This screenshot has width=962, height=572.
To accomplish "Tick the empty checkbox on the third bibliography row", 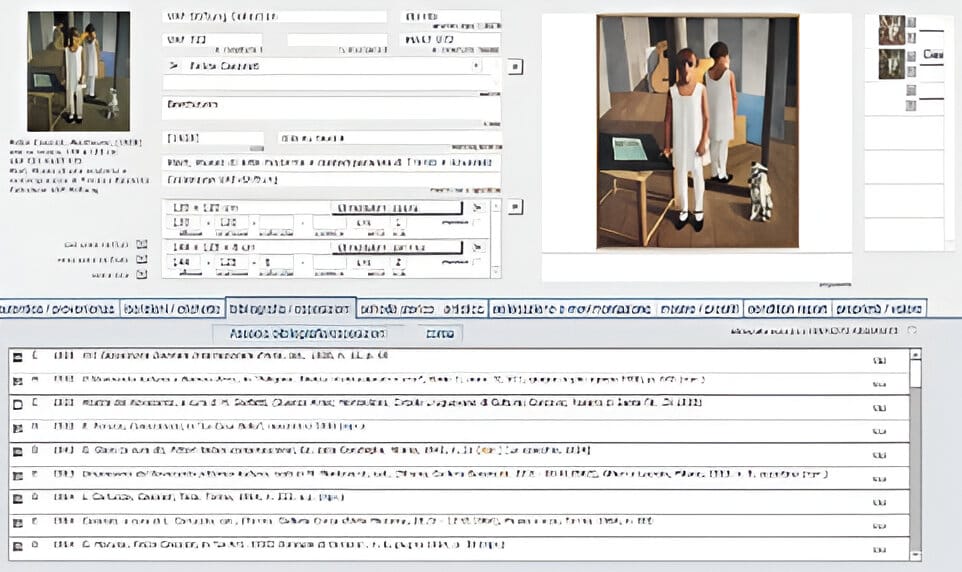I will 16,404.
